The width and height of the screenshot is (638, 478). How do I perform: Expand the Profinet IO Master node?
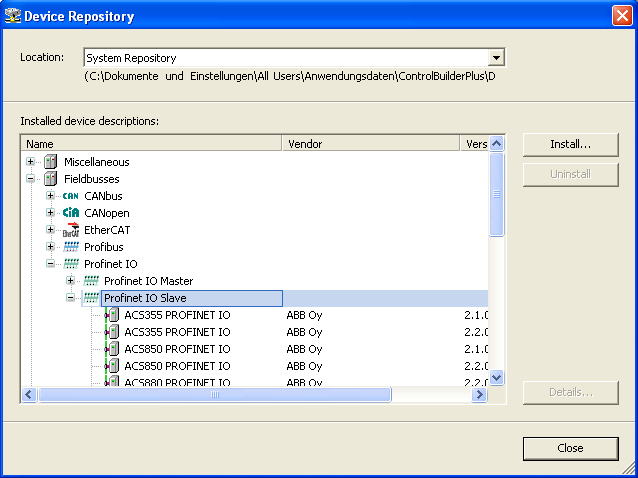(71, 281)
